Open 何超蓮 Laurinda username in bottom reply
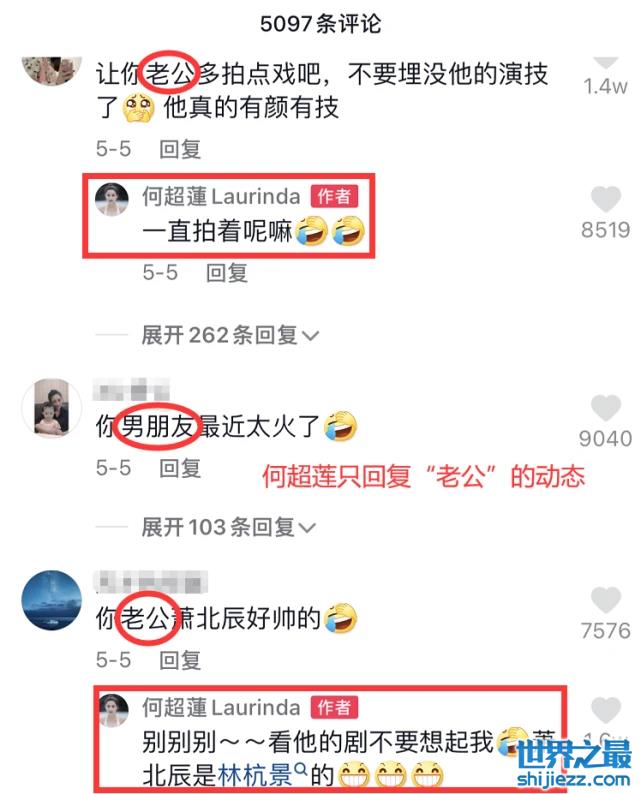The image size is (641, 794). pos(221,708)
